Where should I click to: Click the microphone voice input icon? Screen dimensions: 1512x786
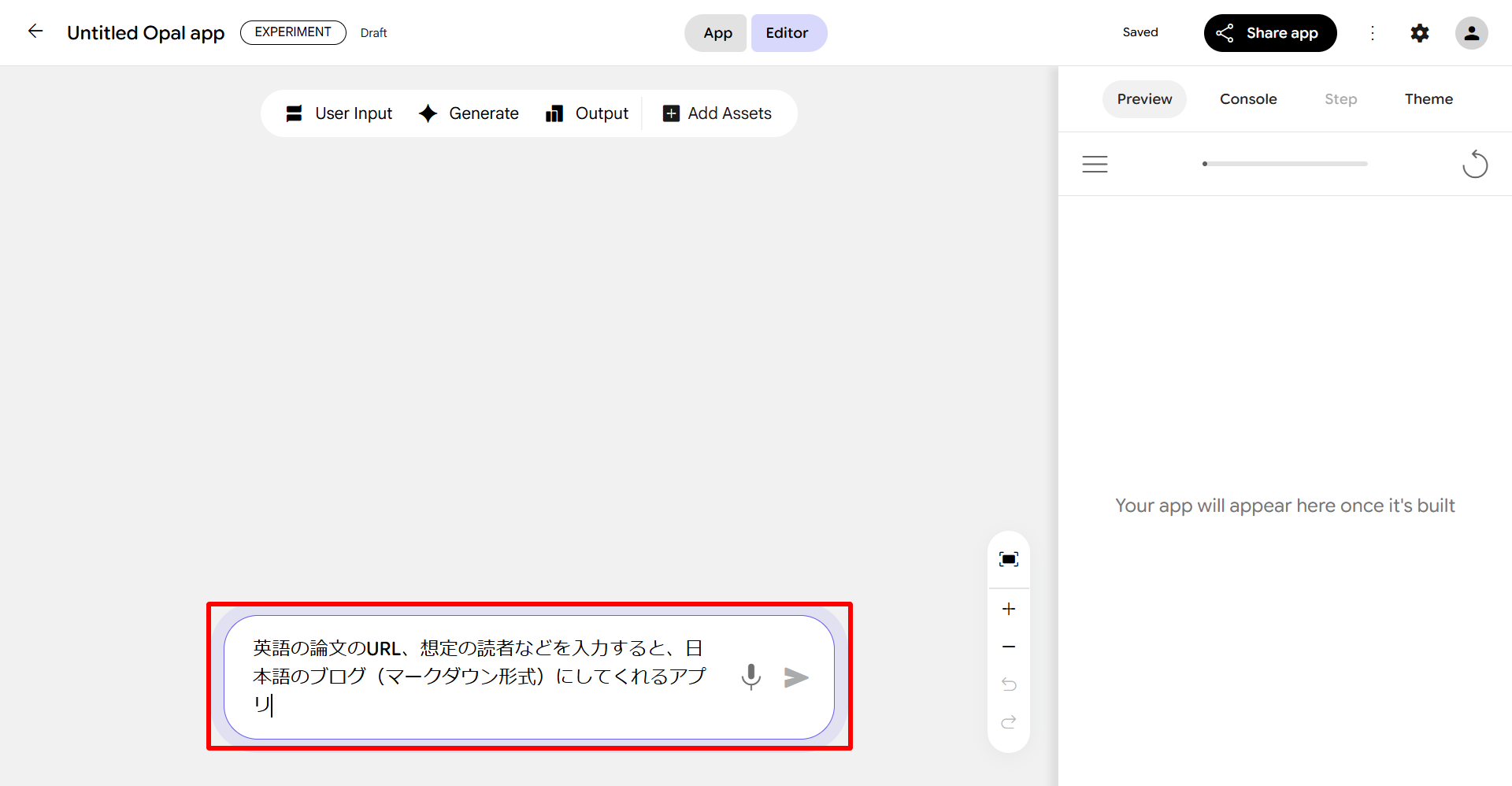click(x=750, y=677)
